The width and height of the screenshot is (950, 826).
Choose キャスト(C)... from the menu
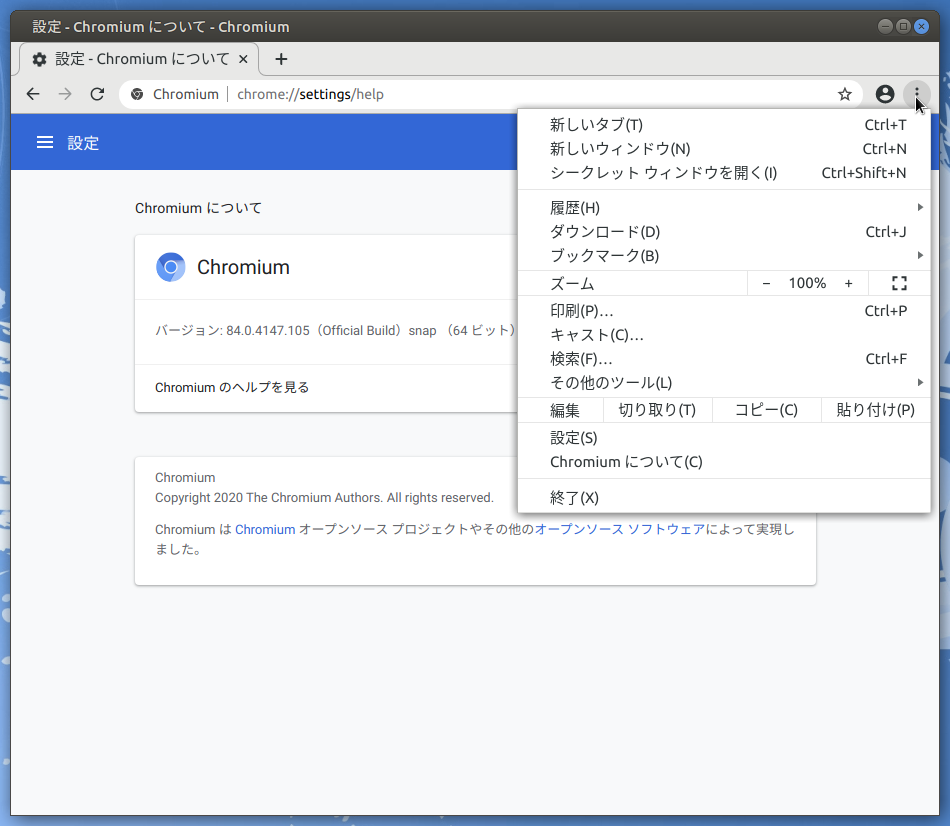(724, 335)
